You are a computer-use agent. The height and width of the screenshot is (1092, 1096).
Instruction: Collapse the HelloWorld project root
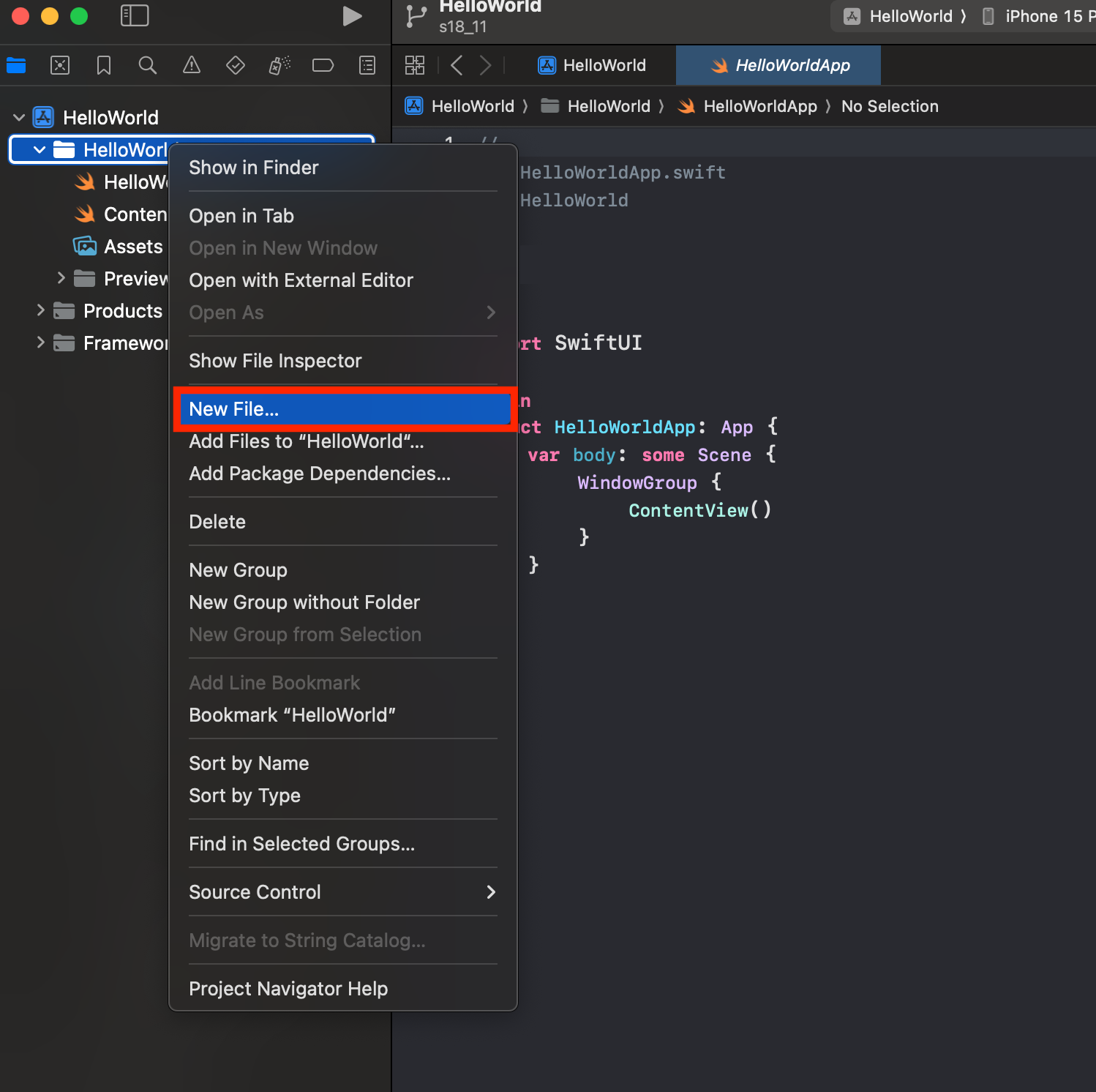20,118
